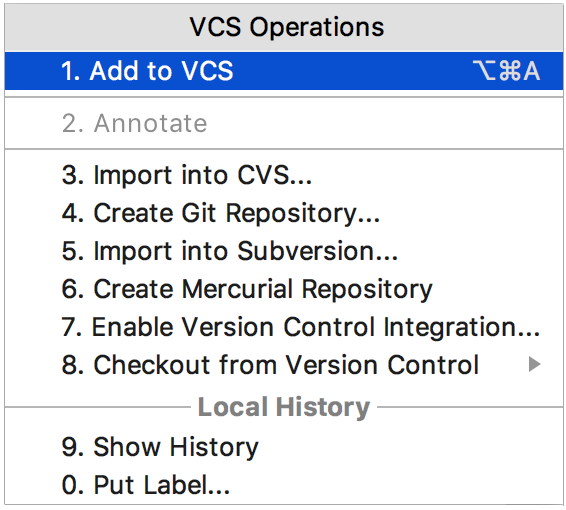Select Import into Subversion...
The image size is (566, 510).
(x=284, y=251)
